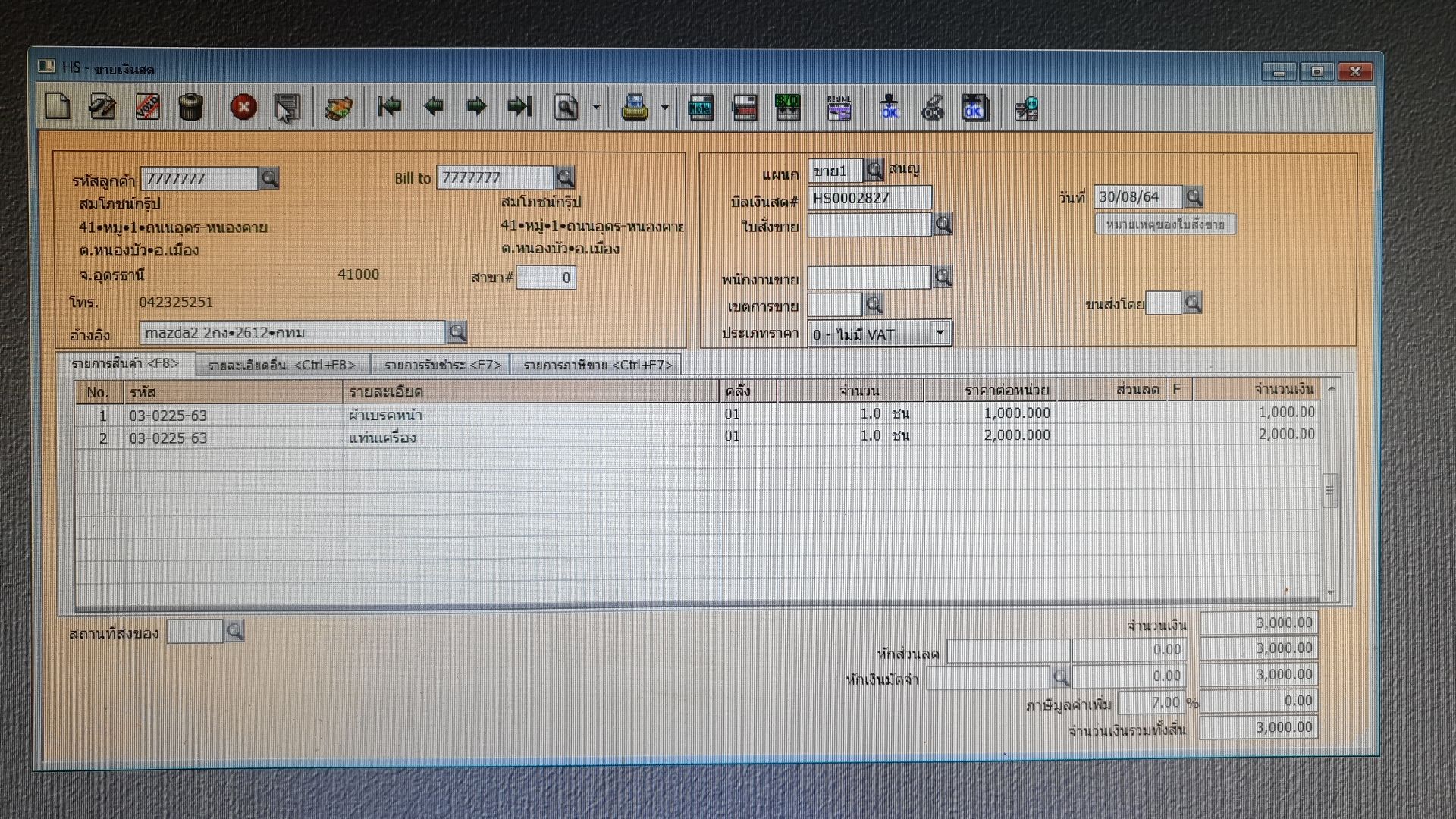
Task: Open the delivery place (สถานที่ส่งของ) lookup magnifier
Action: tap(234, 631)
